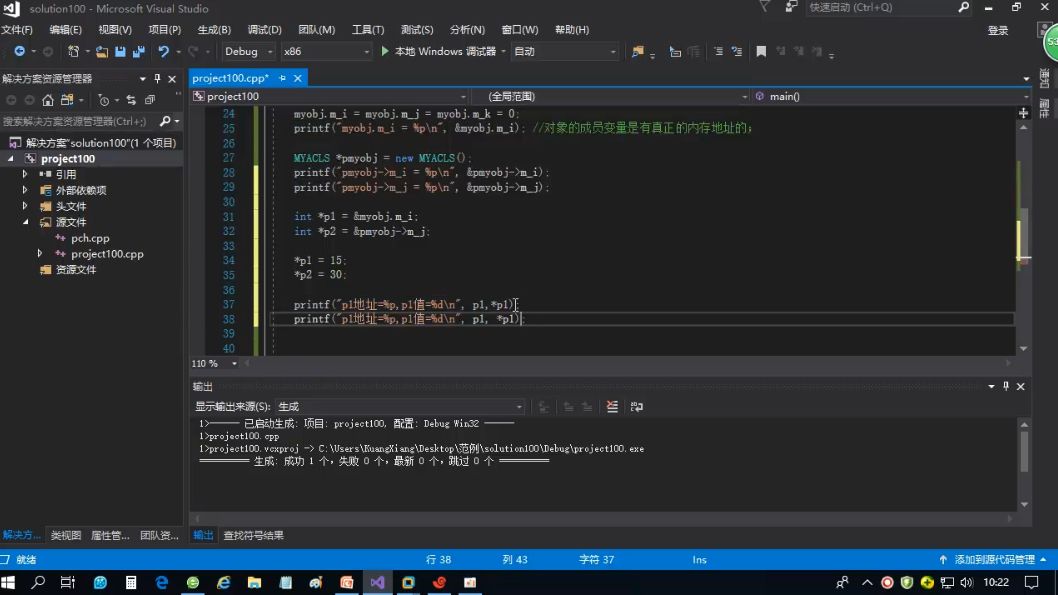Open the Windows Start menu
The height and width of the screenshot is (595, 1058).
pyautogui.click(x=8, y=582)
